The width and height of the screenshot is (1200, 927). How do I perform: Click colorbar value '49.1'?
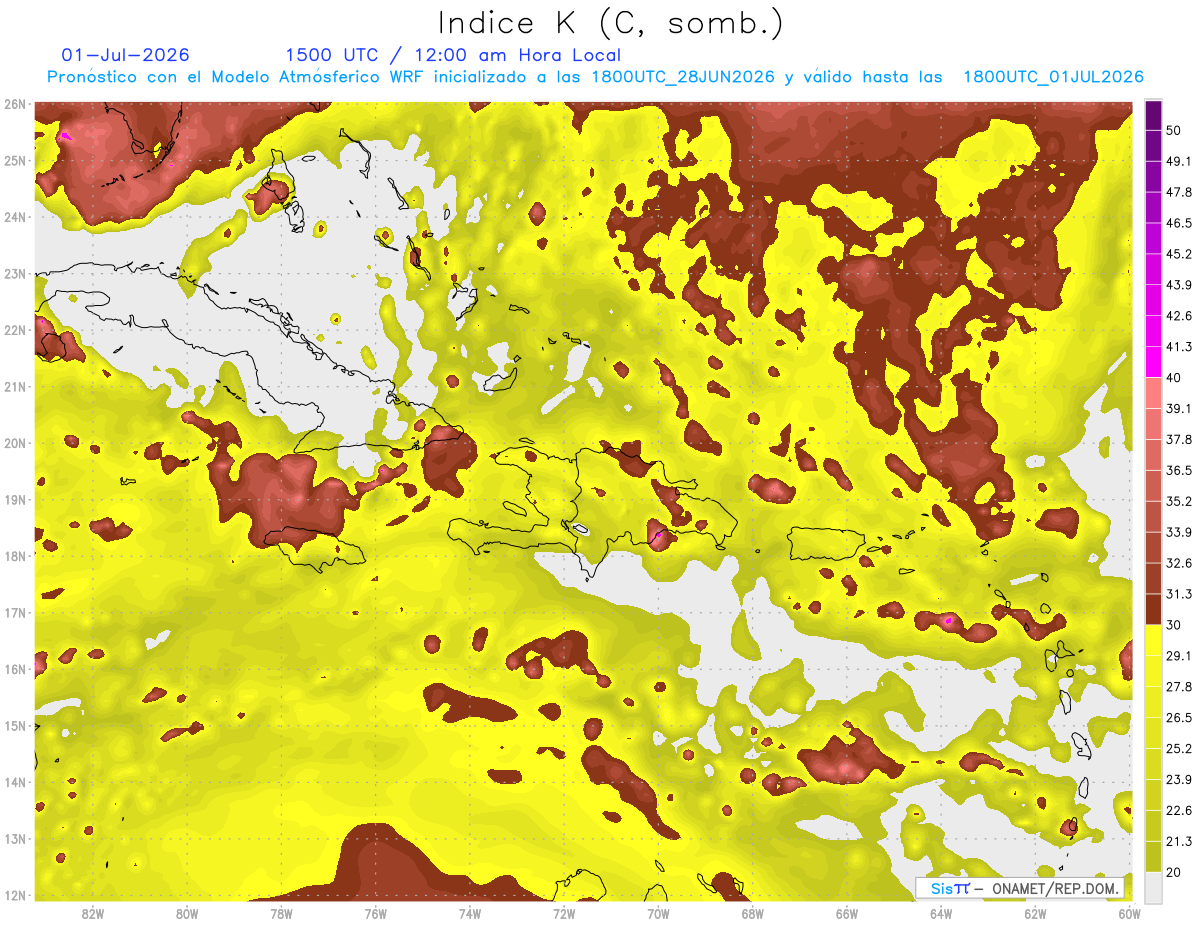coord(1179,160)
